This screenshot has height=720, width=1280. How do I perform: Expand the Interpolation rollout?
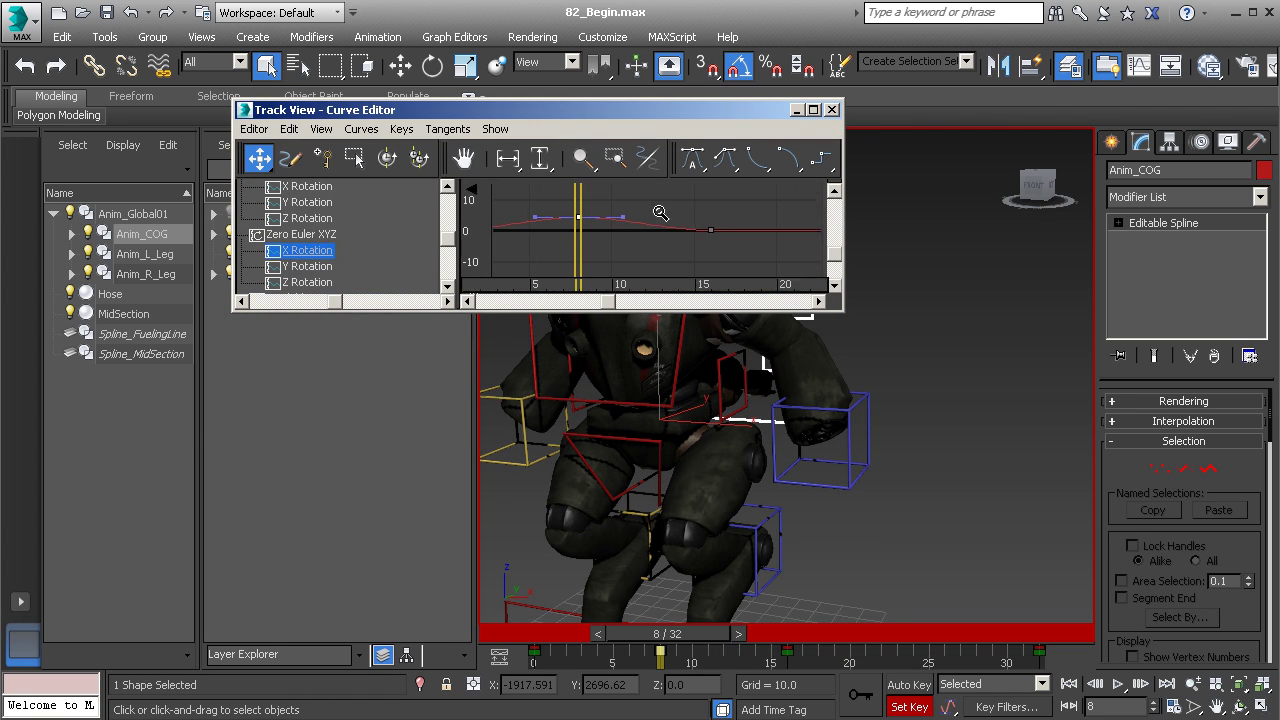click(1183, 421)
